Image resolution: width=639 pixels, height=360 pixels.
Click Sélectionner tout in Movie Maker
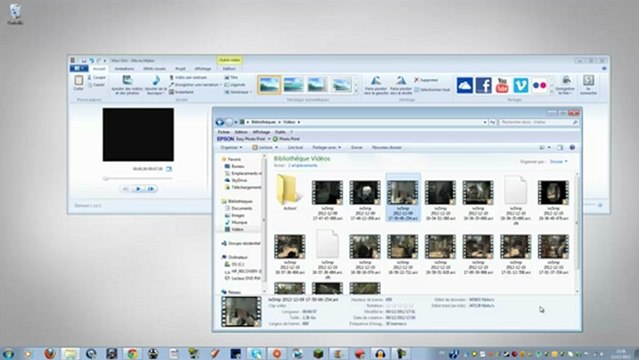tap(432, 90)
